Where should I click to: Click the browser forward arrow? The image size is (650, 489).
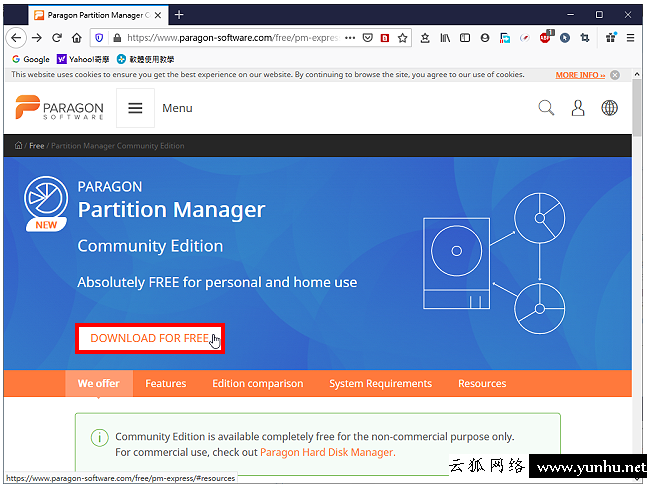point(37,38)
